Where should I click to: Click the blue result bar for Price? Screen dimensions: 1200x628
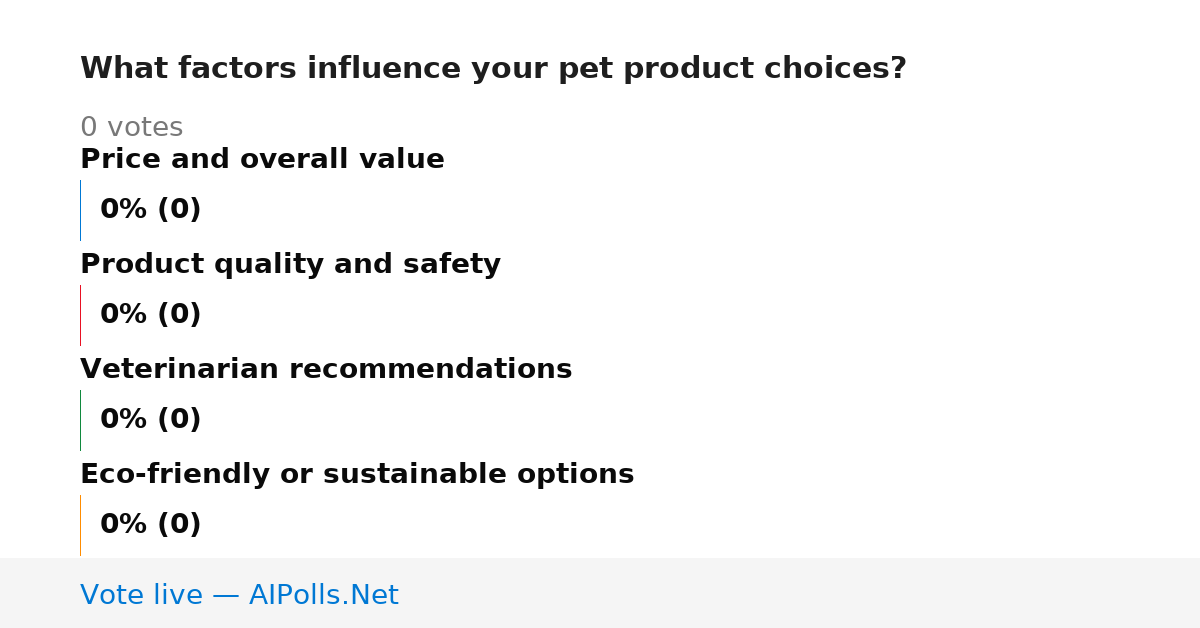[80, 210]
